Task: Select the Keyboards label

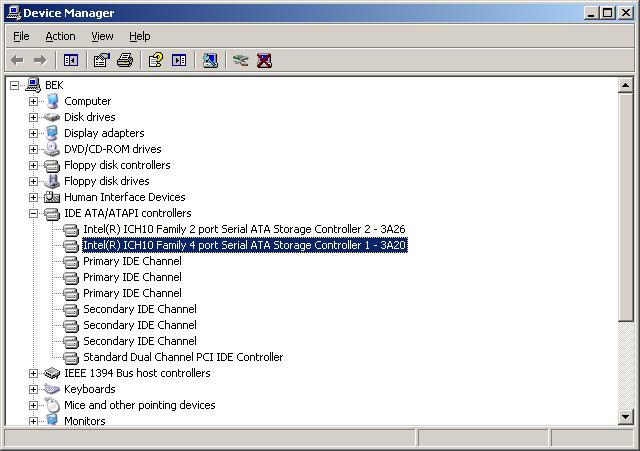Action: coord(90,389)
